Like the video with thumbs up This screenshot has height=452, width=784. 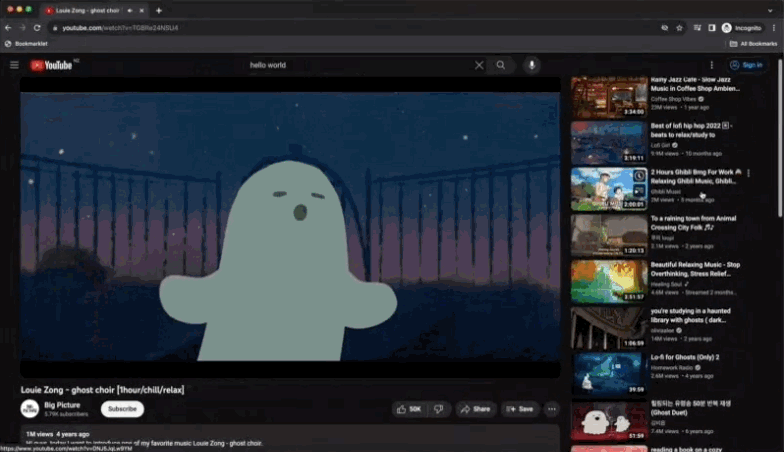[x=409, y=409]
